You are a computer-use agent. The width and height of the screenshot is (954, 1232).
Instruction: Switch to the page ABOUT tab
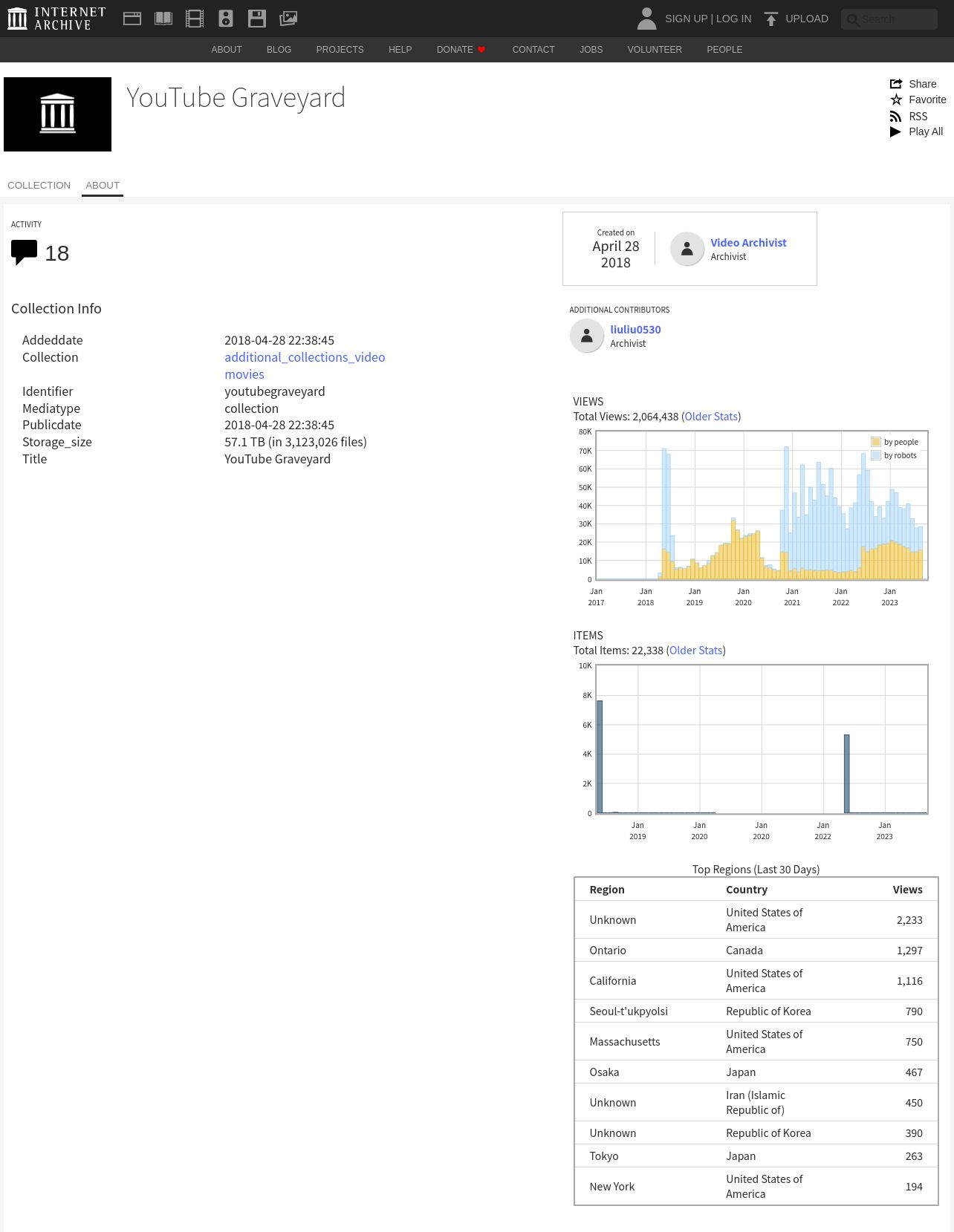click(103, 186)
